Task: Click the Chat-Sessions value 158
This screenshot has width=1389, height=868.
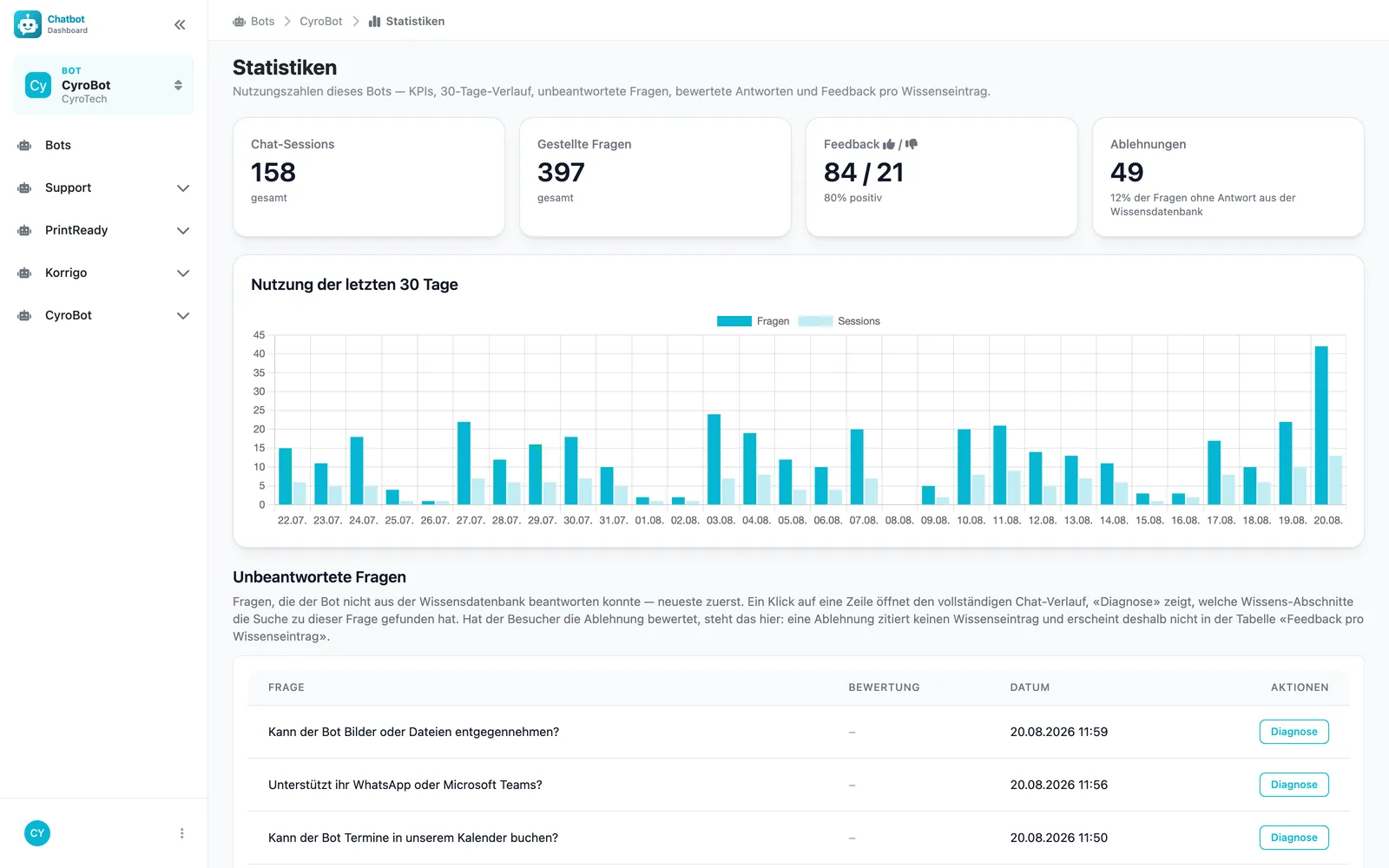Action: tap(273, 172)
